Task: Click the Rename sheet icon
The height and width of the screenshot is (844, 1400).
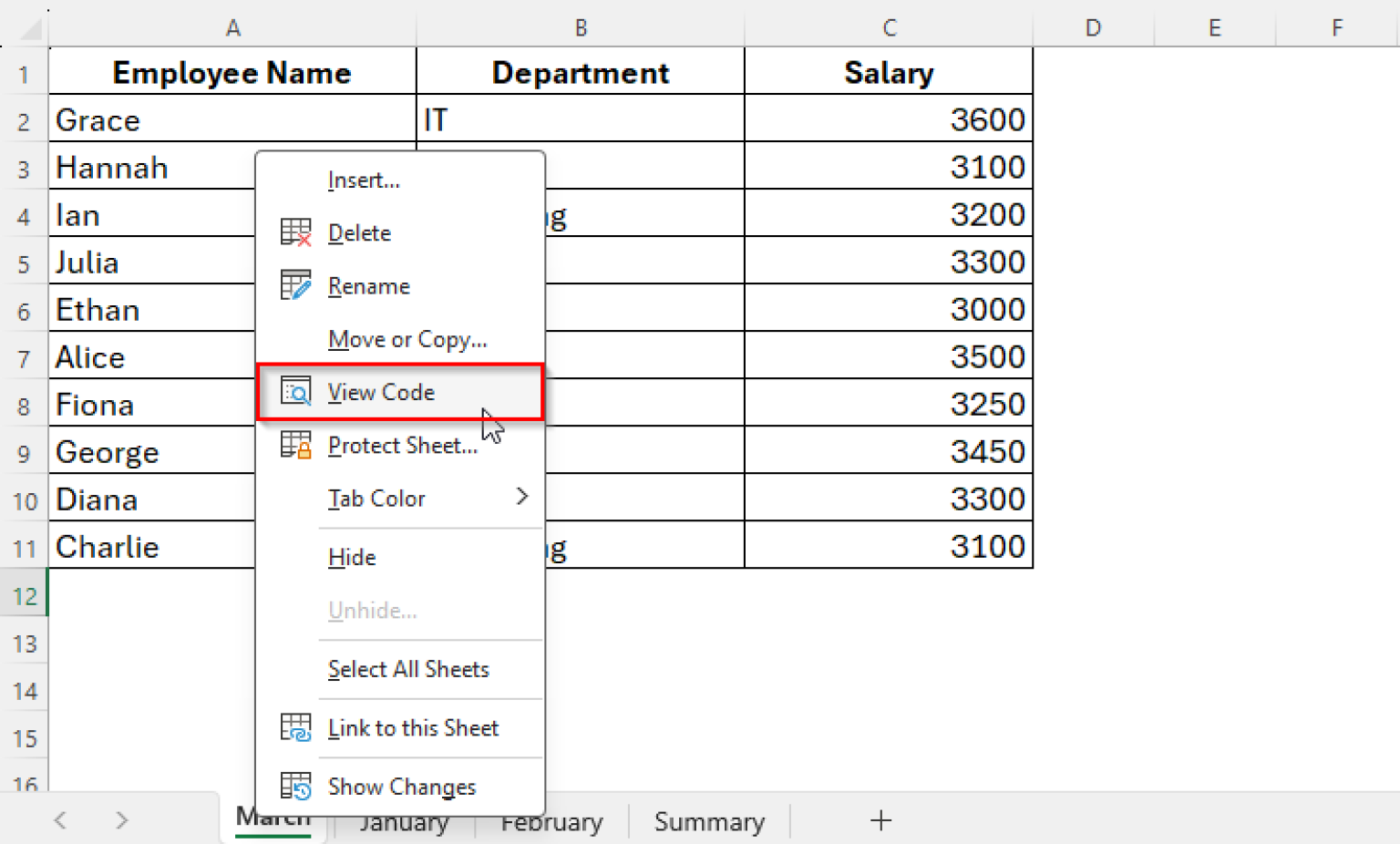Action: pyautogui.click(x=295, y=285)
